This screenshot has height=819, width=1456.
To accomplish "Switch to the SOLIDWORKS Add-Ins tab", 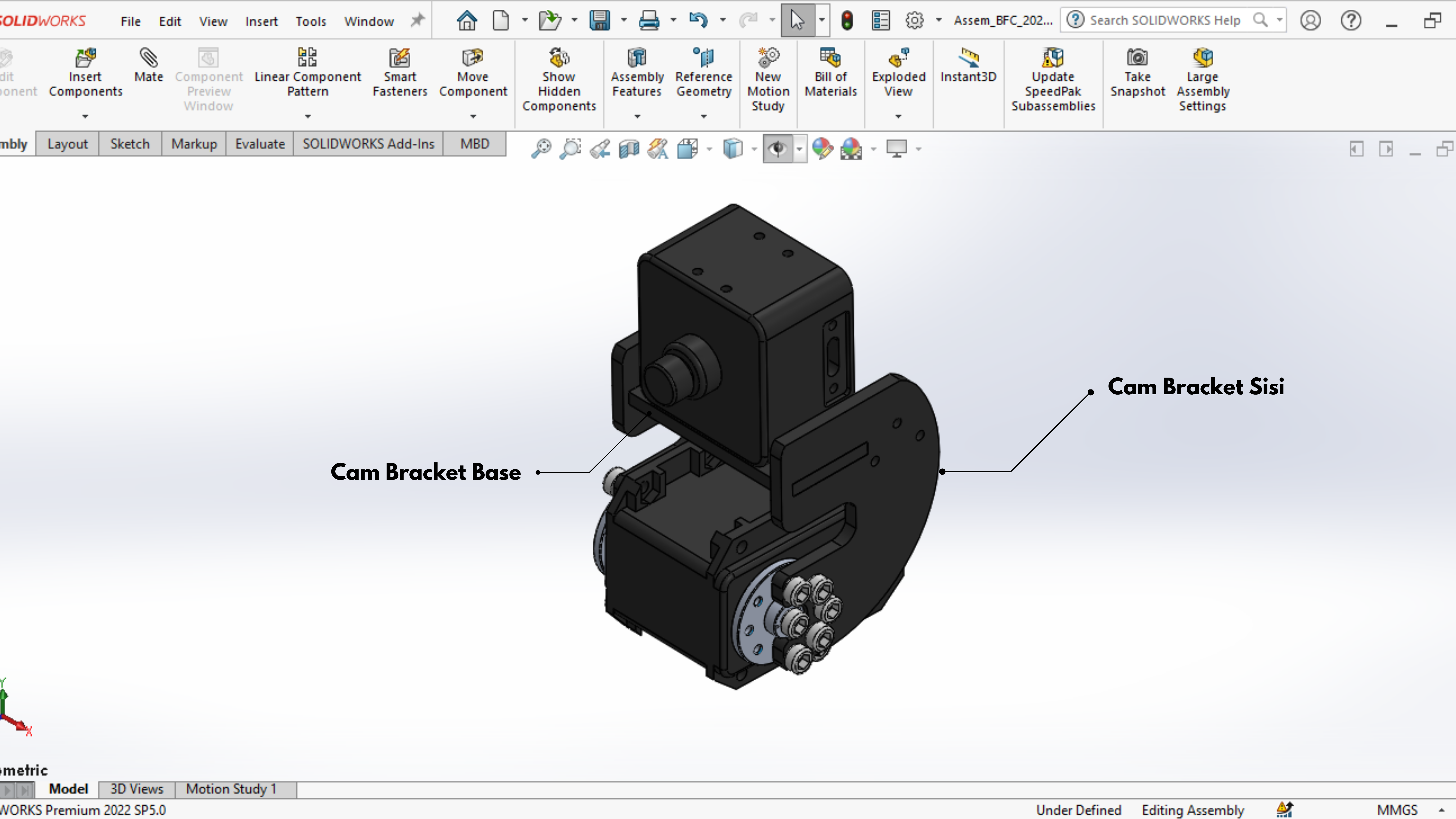I will point(369,144).
